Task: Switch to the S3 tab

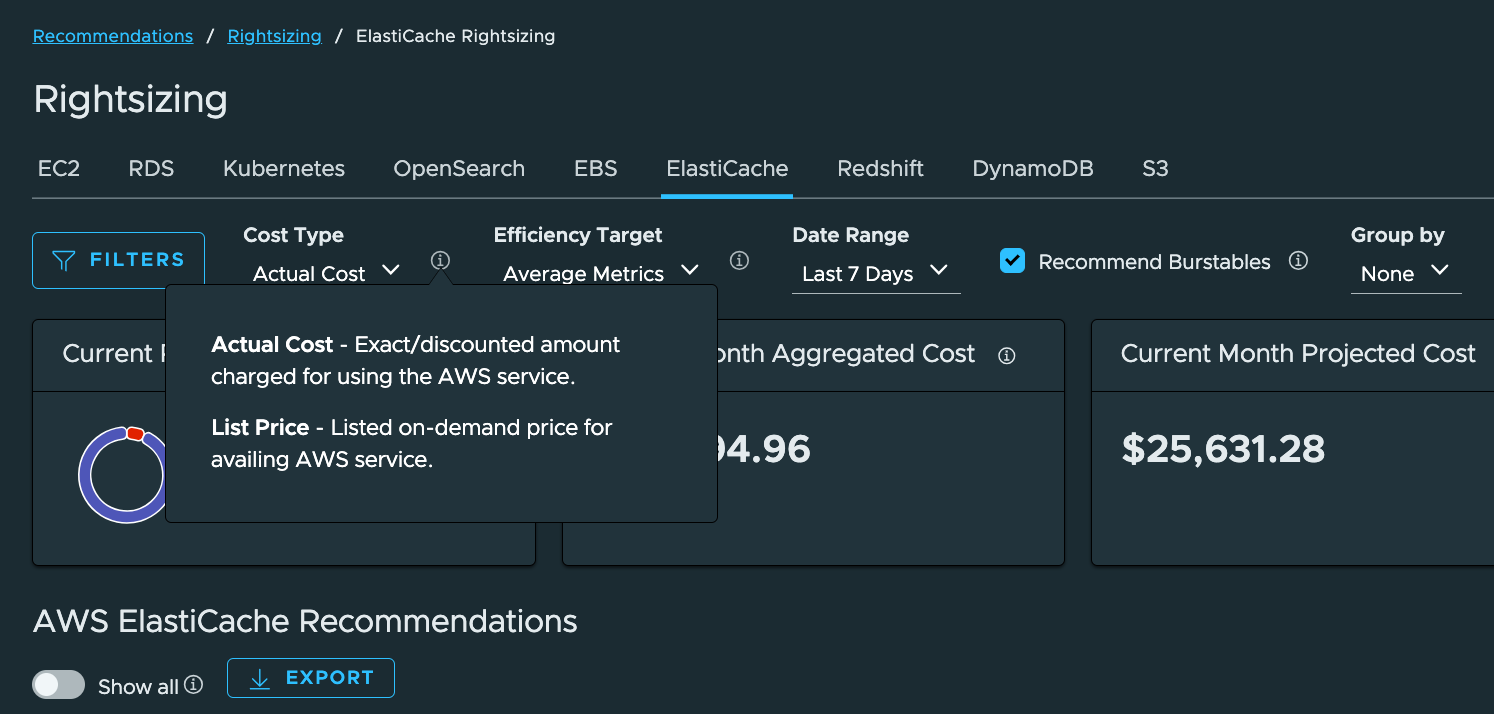Action: [x=1154, y=168]
